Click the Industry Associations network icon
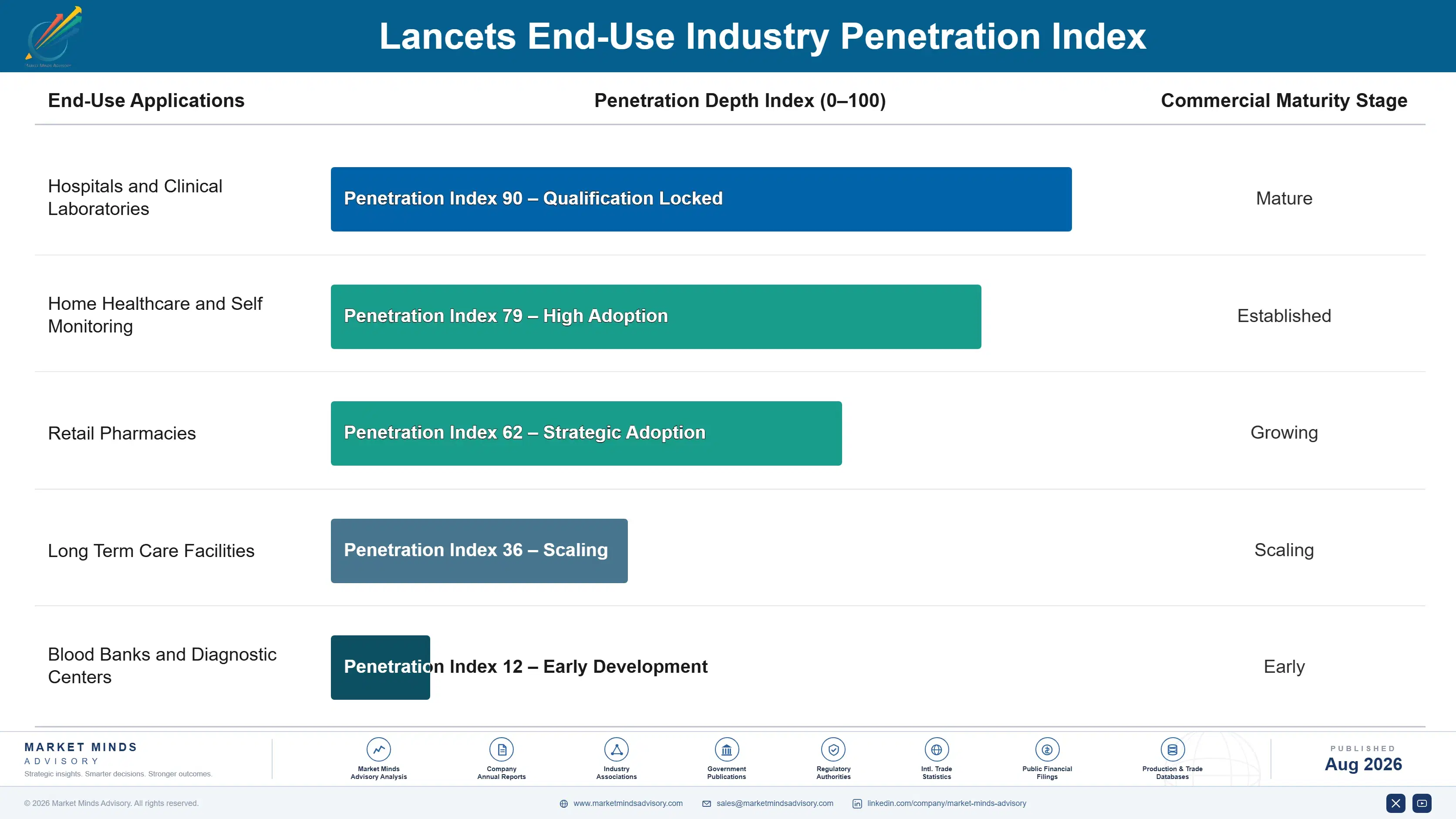This screenshot has height=819, width=1456. click(x=617, y=749)
